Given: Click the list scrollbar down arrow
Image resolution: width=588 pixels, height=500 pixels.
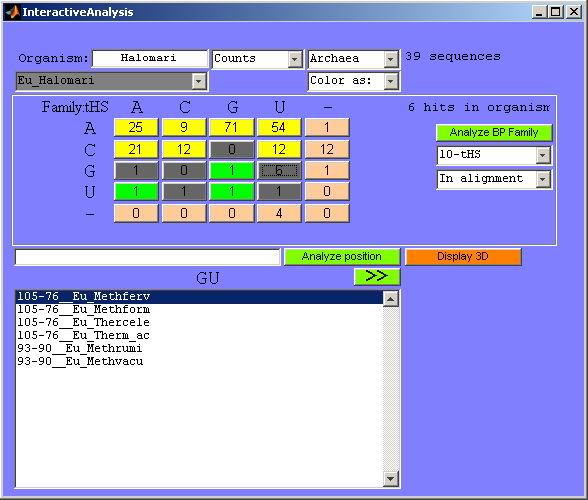Looking at the screenshot, I should [x=391, y=478].
